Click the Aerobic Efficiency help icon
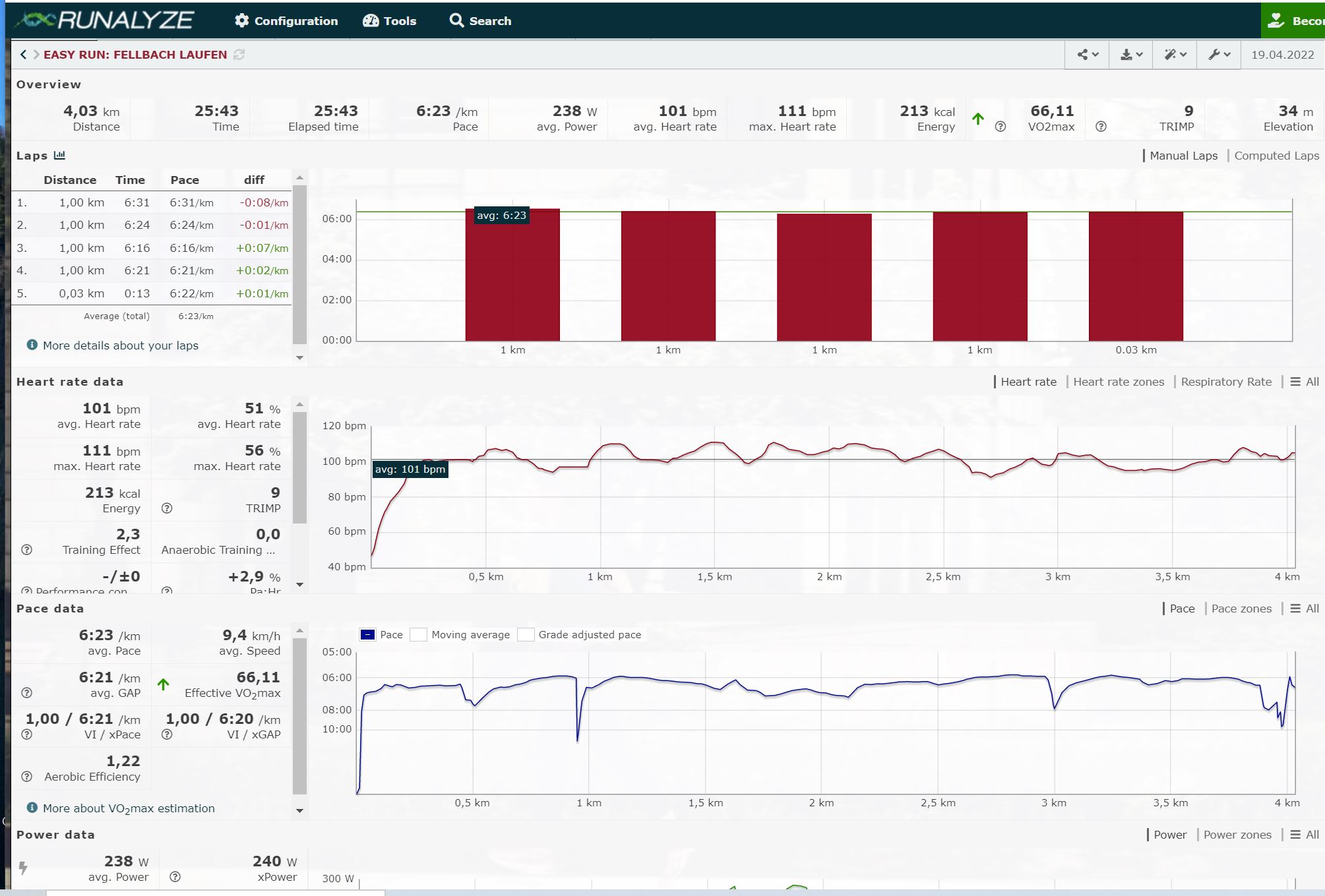The width and height of the screenshot is (1325, 896). point(27,777)
